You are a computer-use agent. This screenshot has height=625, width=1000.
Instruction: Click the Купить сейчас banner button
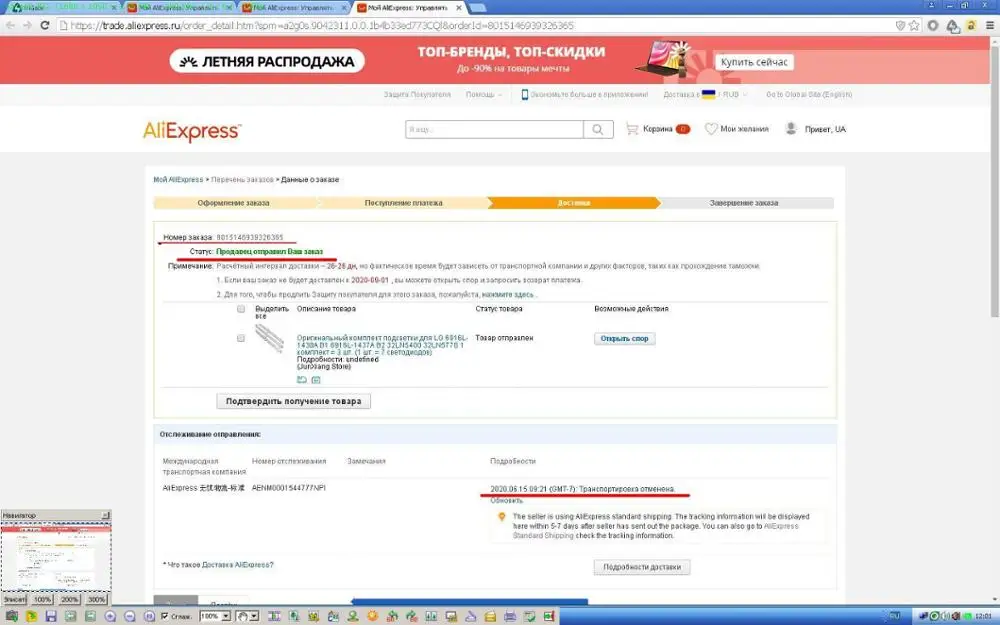tap(754, 62)
